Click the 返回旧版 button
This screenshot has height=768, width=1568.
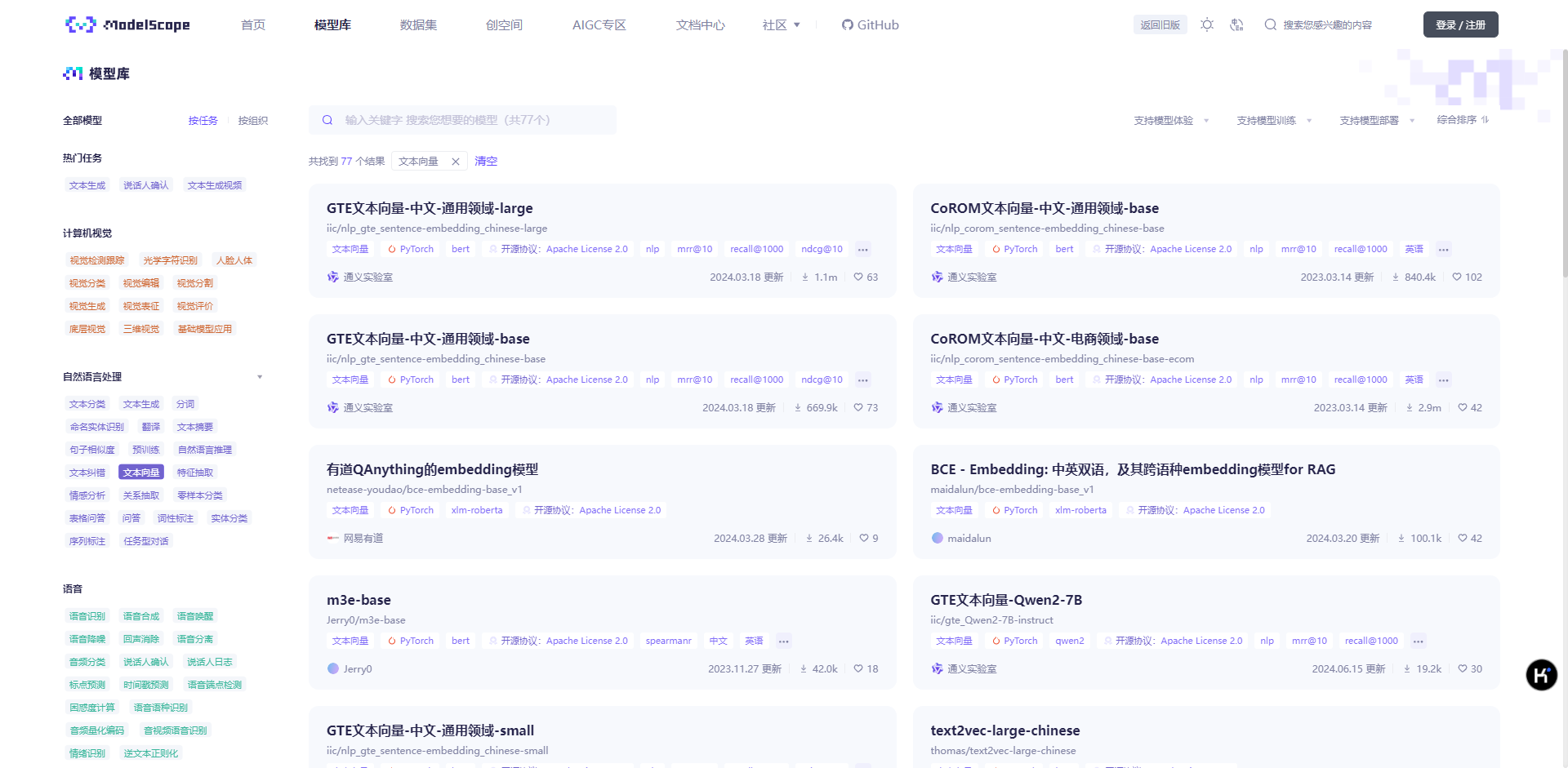tap(1160, 24)
